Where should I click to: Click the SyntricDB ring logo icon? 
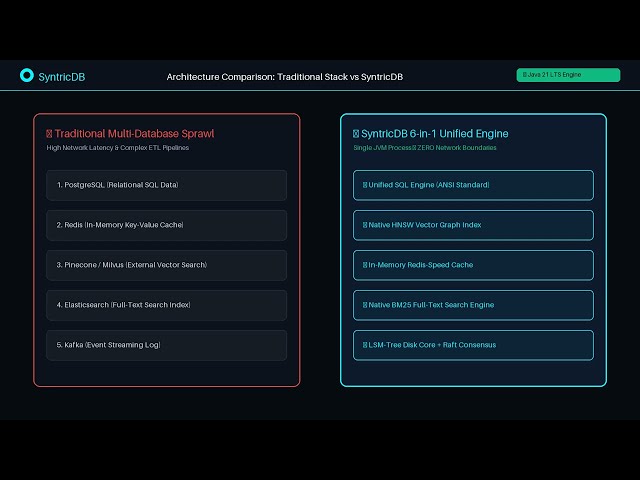27,75
